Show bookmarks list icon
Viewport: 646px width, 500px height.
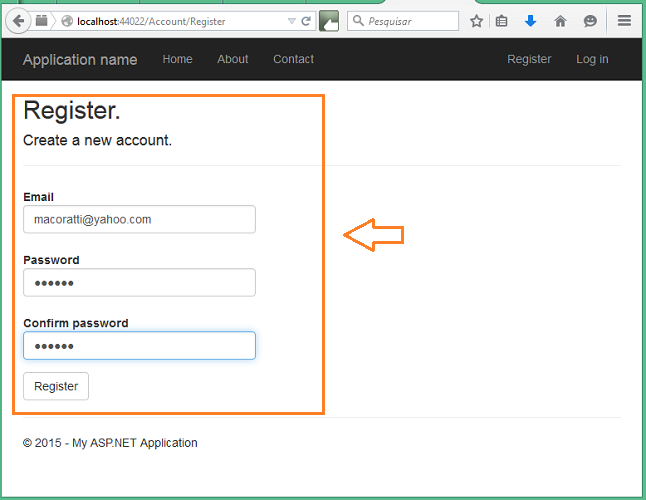501,21
